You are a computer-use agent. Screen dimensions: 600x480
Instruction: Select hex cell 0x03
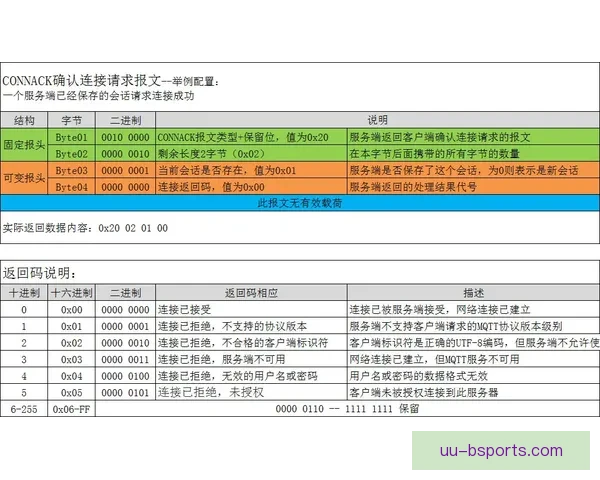pos(72,359)
